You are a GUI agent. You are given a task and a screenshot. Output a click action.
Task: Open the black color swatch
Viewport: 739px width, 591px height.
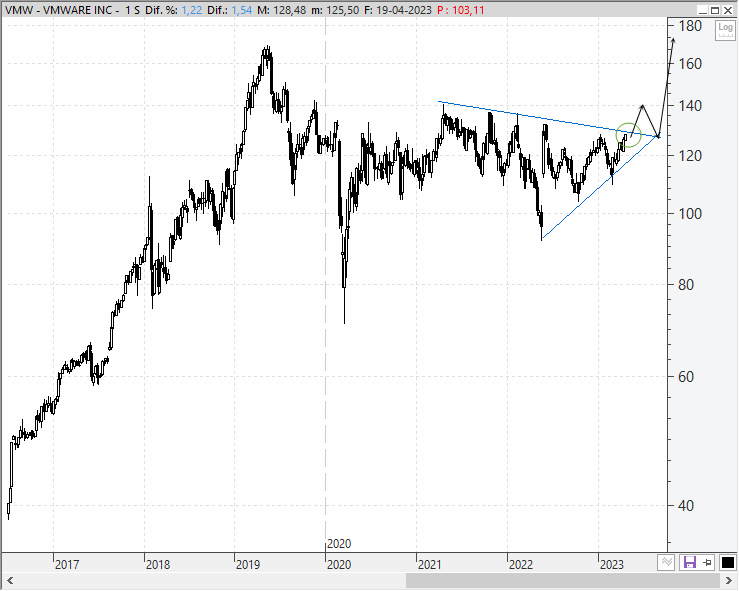[x=727, y=562]
